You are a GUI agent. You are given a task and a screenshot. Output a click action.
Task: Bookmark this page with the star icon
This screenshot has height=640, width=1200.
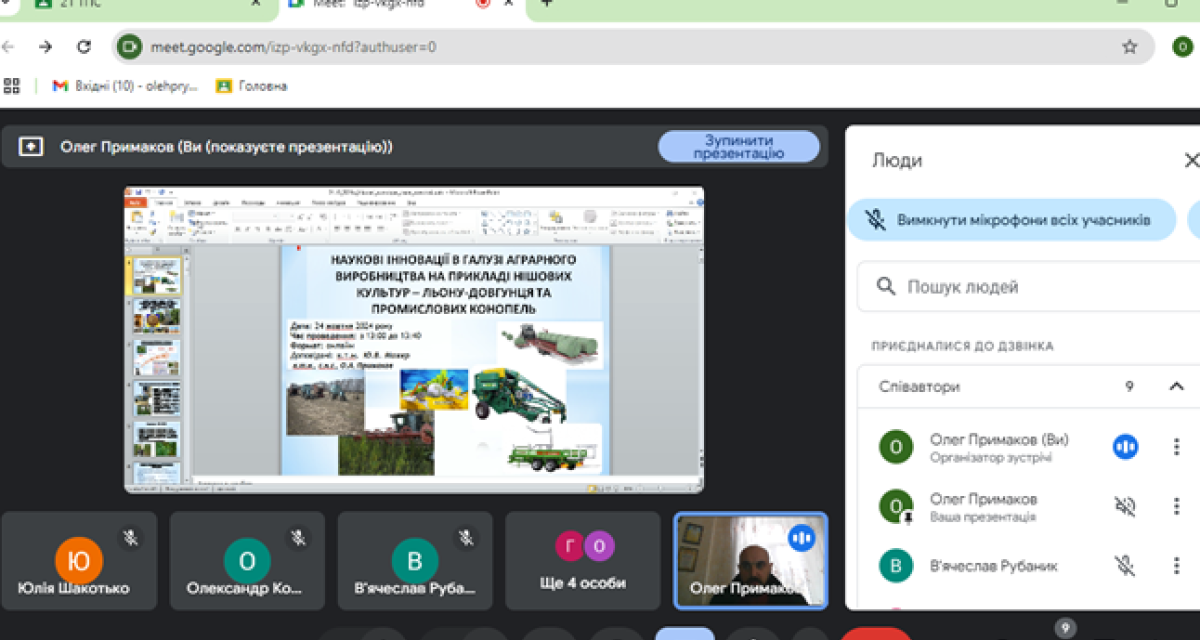click(1130, 47)
